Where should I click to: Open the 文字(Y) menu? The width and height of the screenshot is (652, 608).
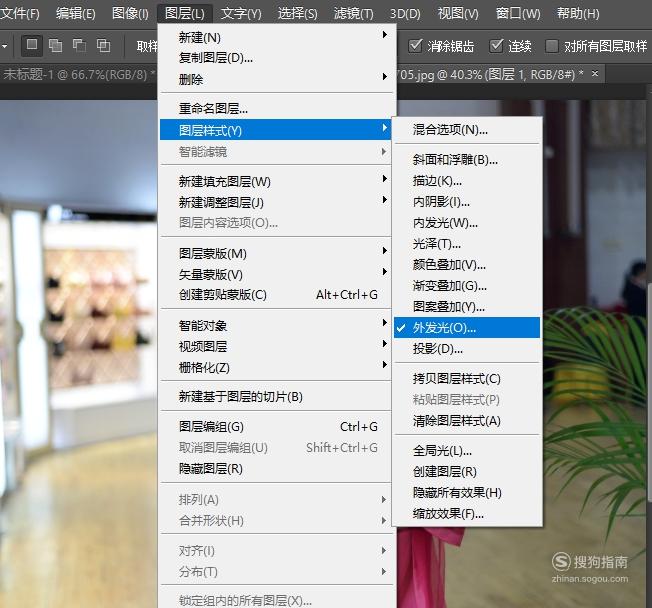[241, 13]
